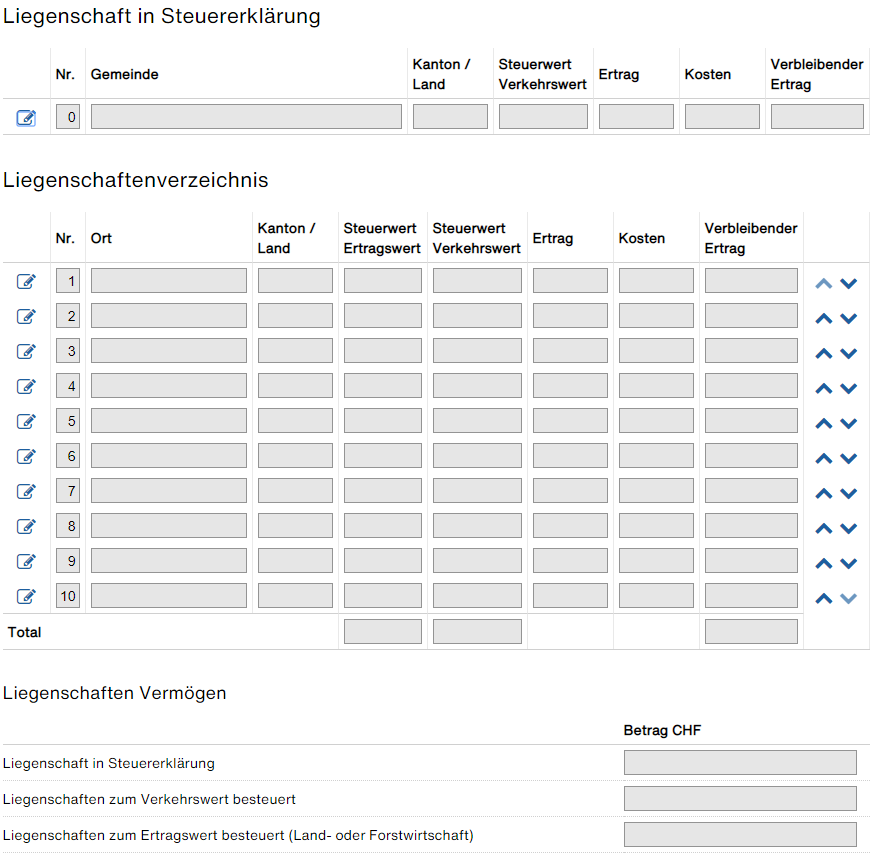Click Kanton / Land field in row 2
887x855 pixels.
(x=295, y=316)
